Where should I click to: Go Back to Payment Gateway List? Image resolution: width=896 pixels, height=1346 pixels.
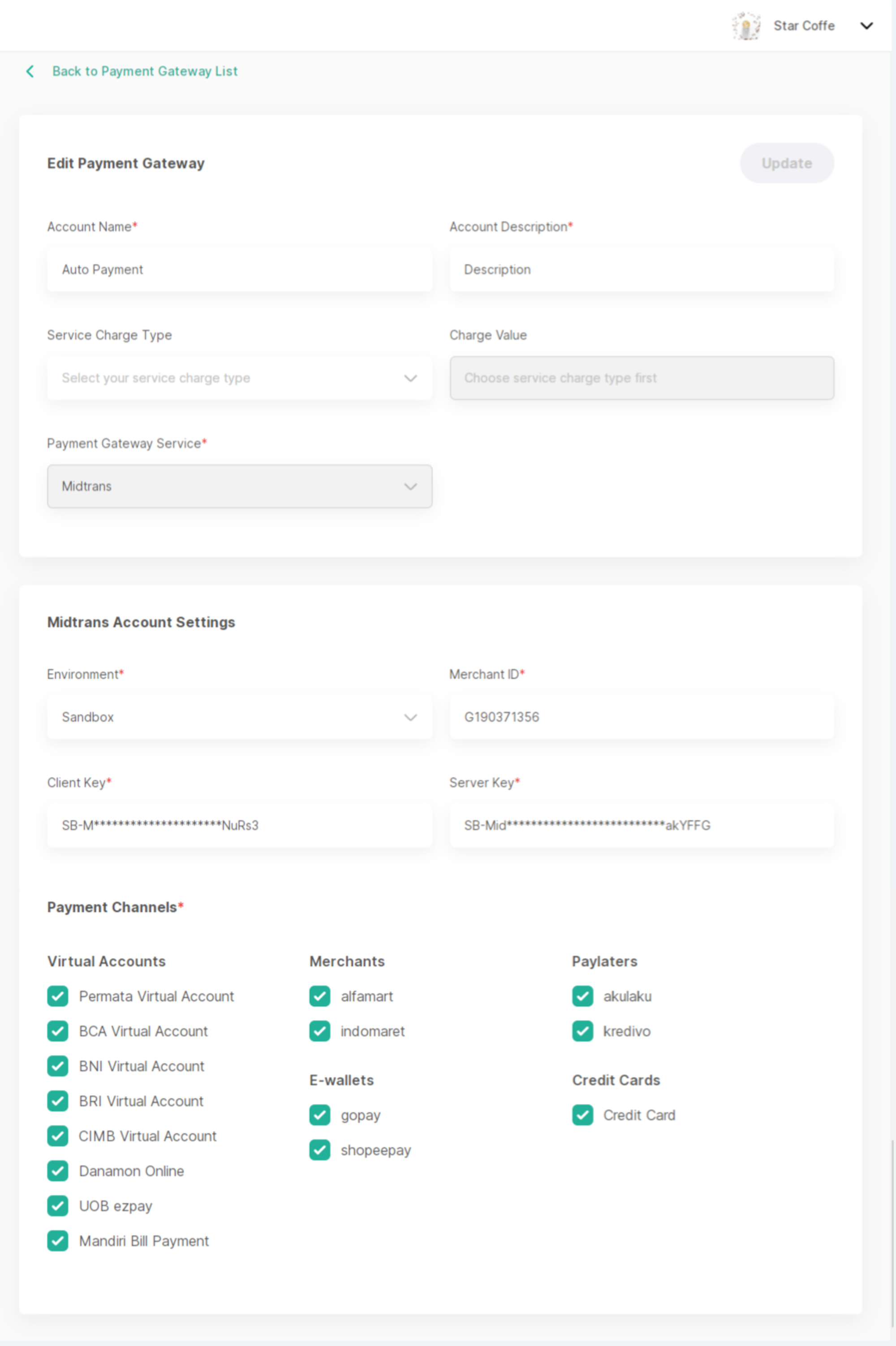[x=145, y=71]
